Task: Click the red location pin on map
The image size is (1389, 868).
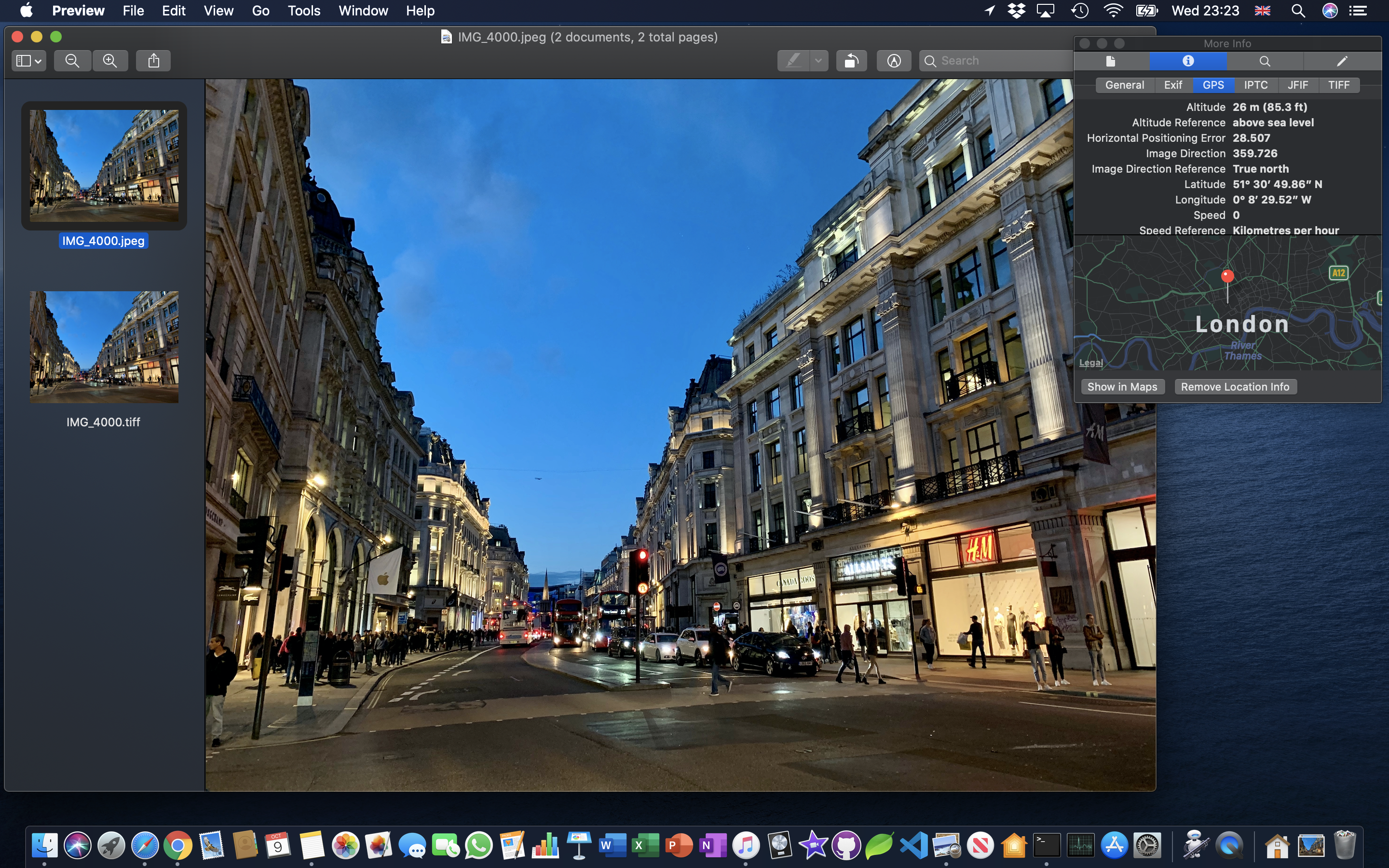Action: (1227, 277)
